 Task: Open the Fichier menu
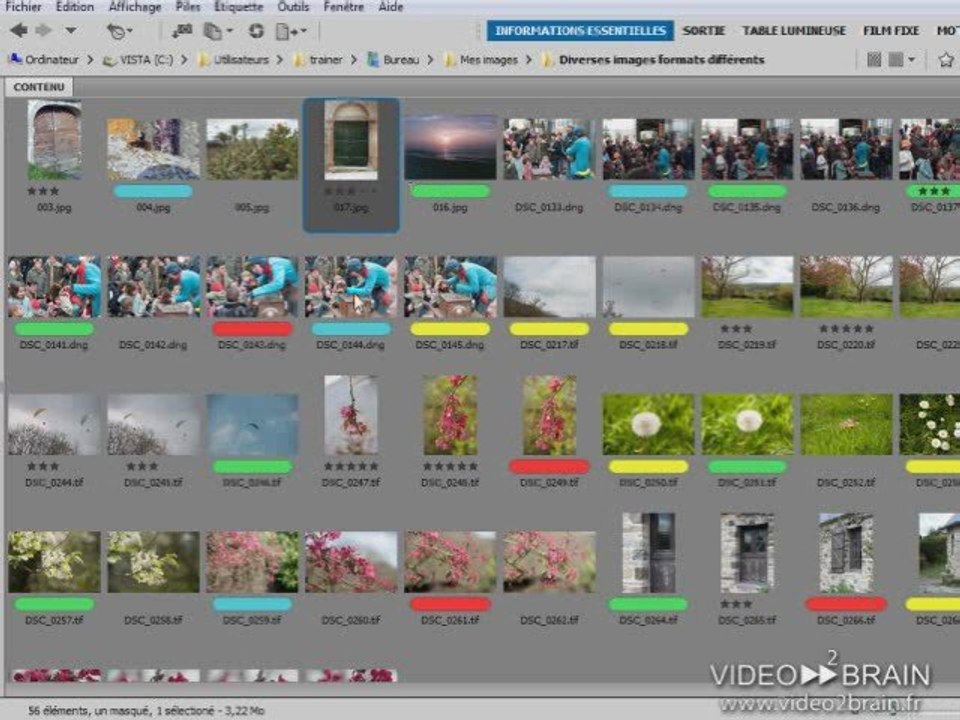[x=23, y=7]
